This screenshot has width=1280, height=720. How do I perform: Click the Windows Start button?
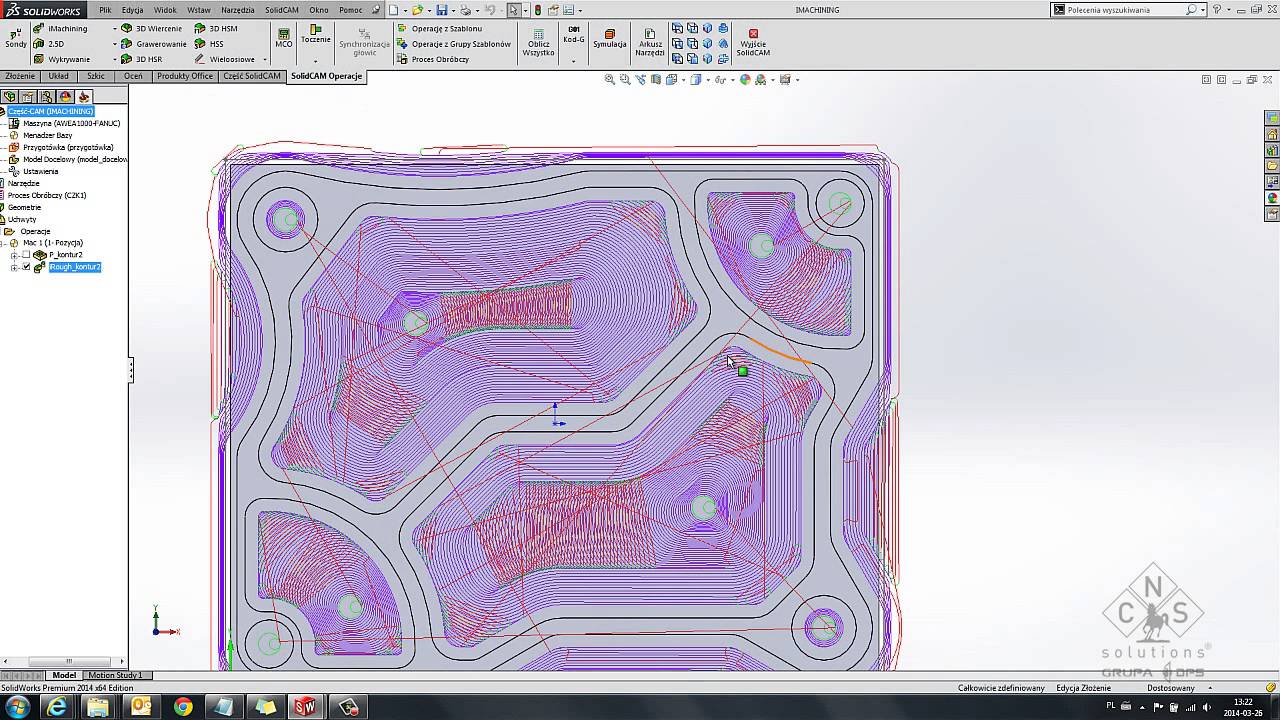pos(17,707)
